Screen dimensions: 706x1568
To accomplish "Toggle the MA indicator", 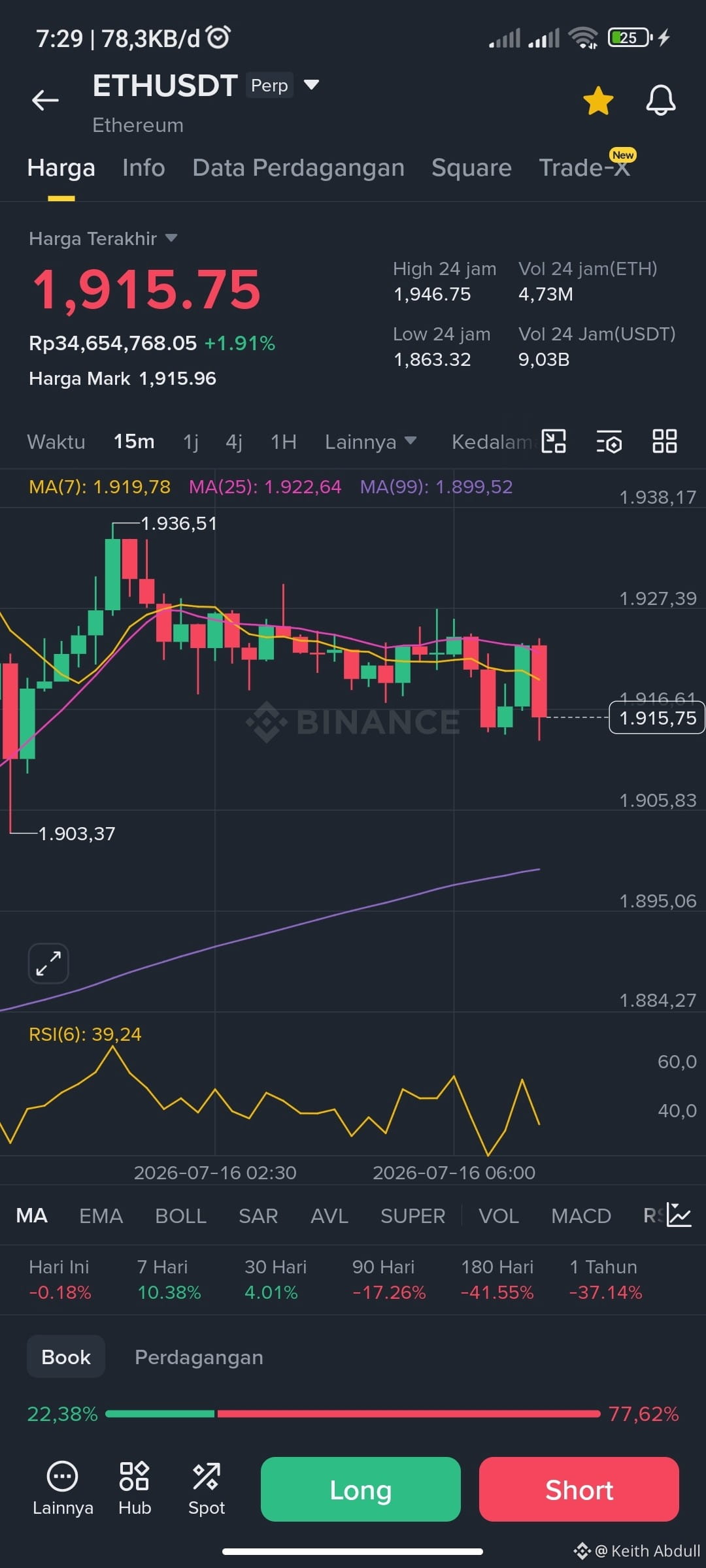I will point(31,1216).
